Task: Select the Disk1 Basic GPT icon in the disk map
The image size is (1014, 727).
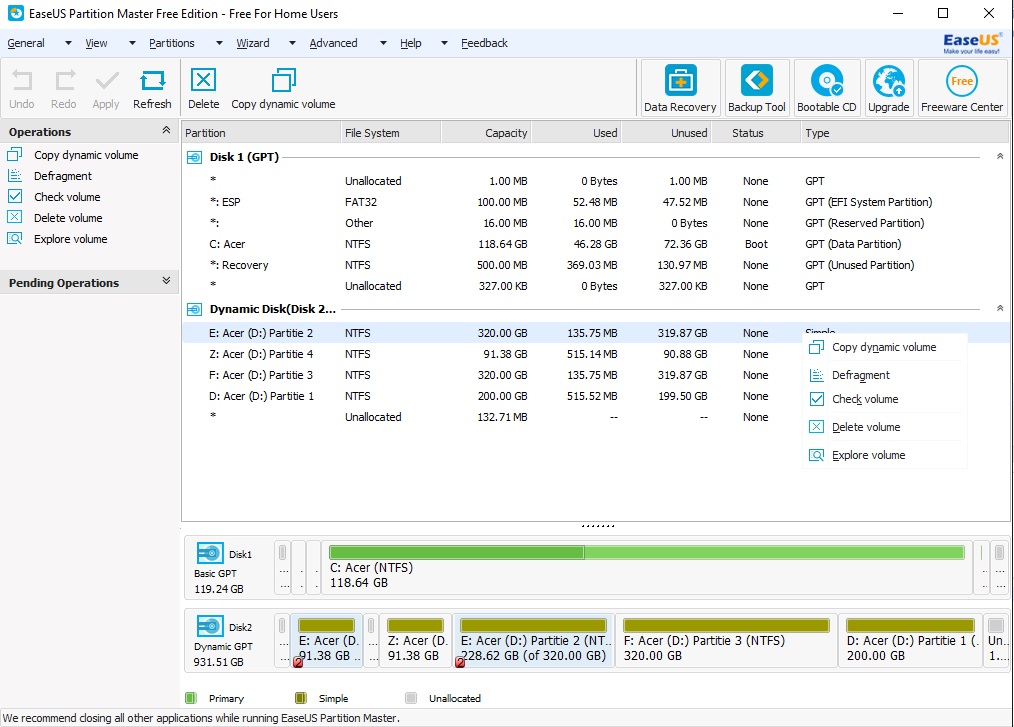Action: point(210,554)
